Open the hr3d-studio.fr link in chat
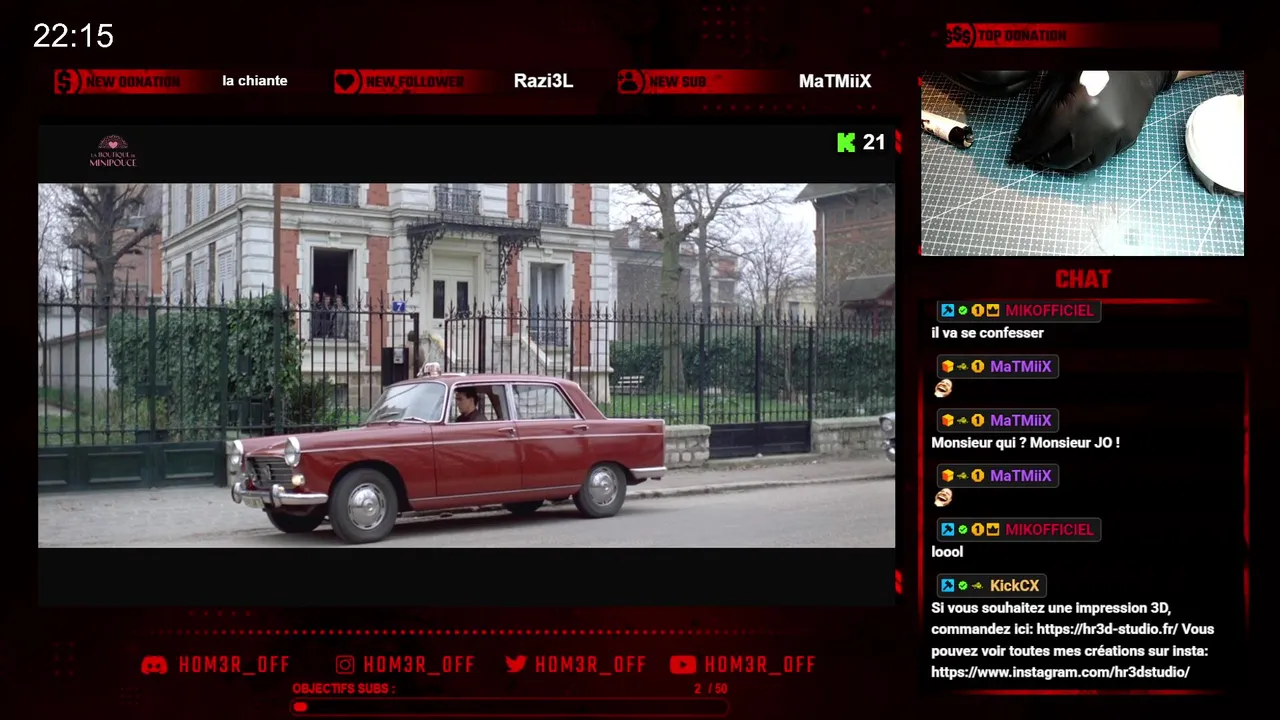This screenshot has height=720, width=1280. (x=1107, y=630)
